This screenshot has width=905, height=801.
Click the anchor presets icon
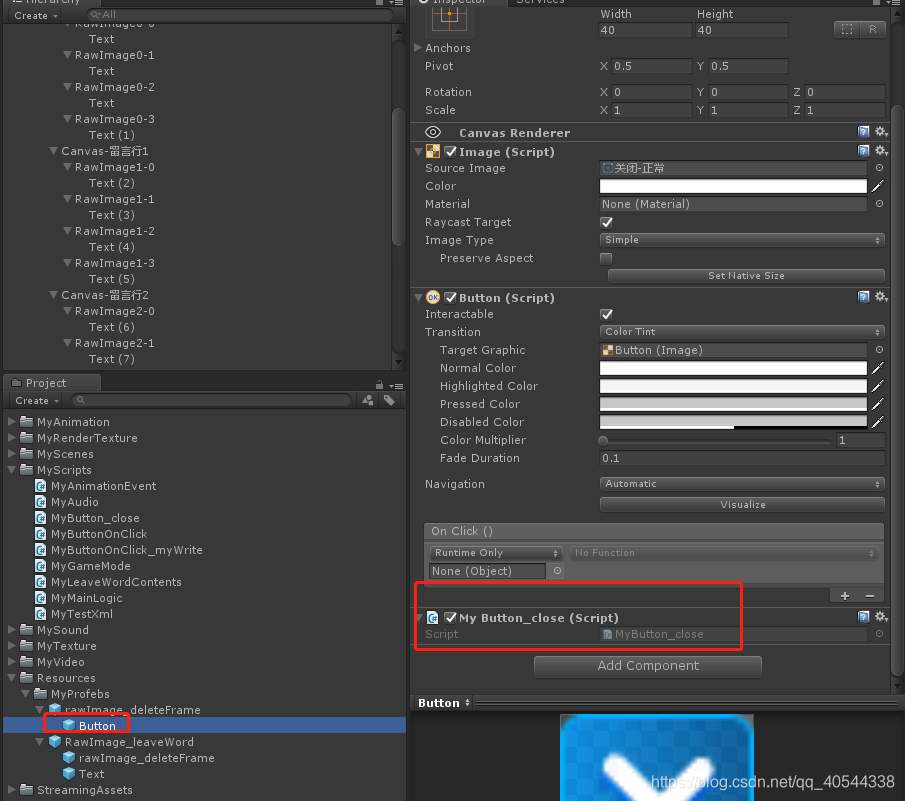pos(449,19)
